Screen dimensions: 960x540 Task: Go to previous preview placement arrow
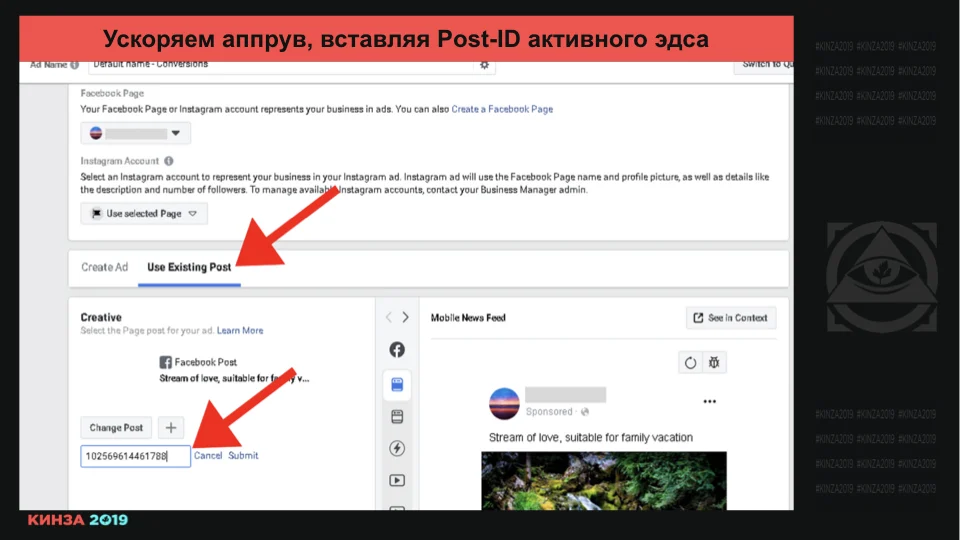(389, 317)
